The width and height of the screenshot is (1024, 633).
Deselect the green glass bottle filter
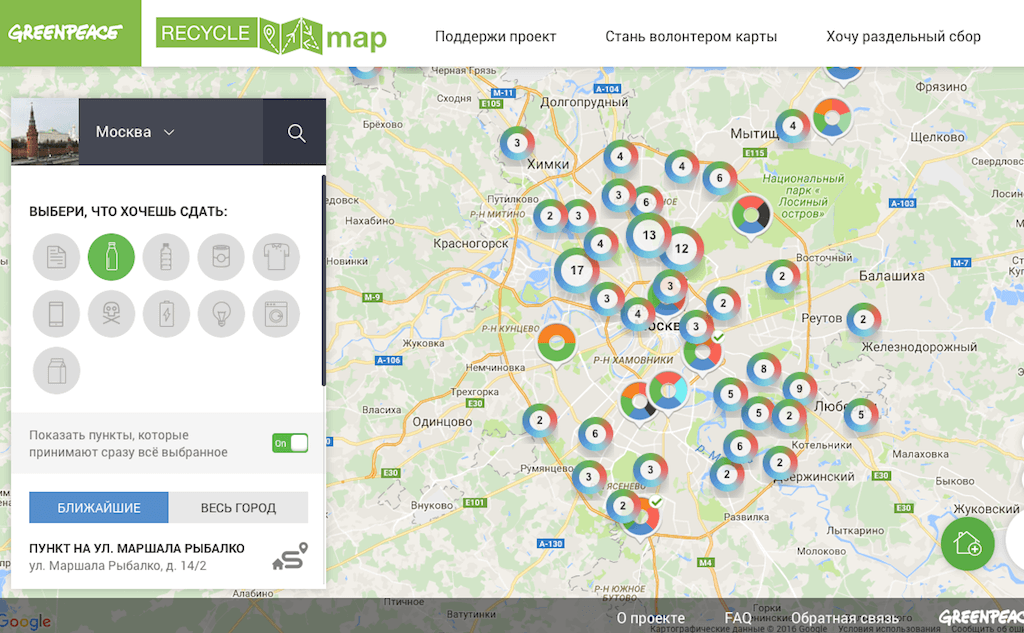click(111, 257)
